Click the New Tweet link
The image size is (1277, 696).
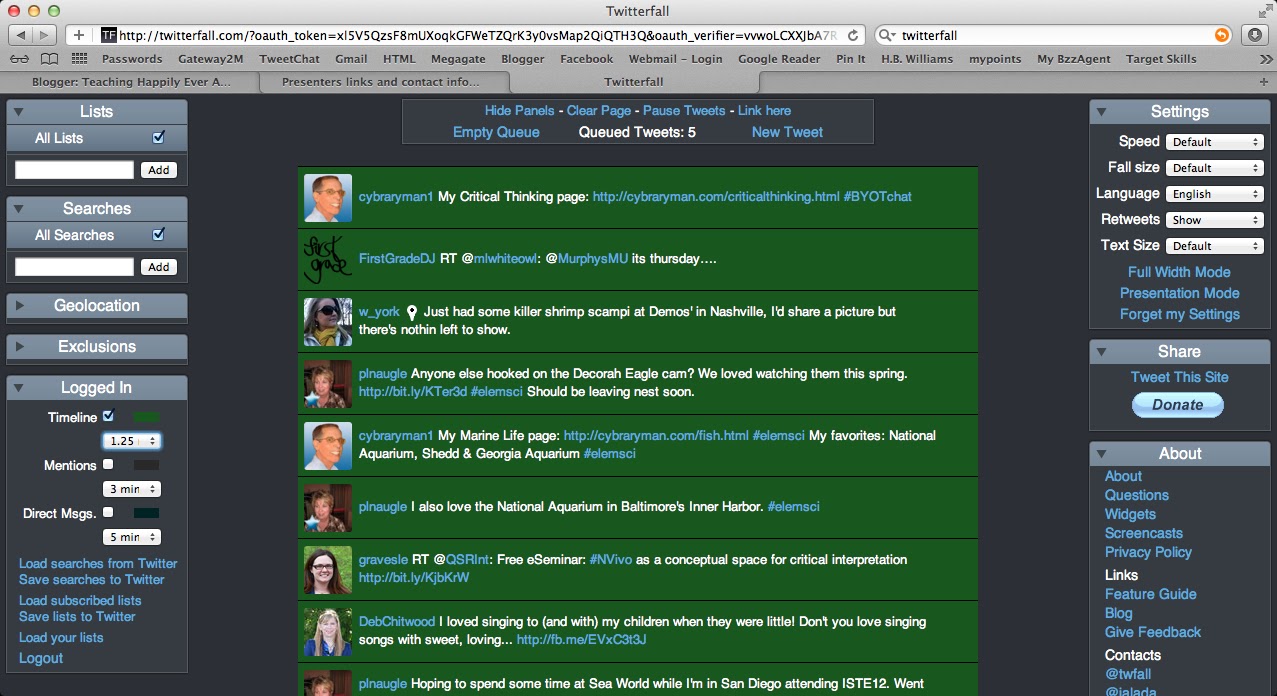[788, 132]
